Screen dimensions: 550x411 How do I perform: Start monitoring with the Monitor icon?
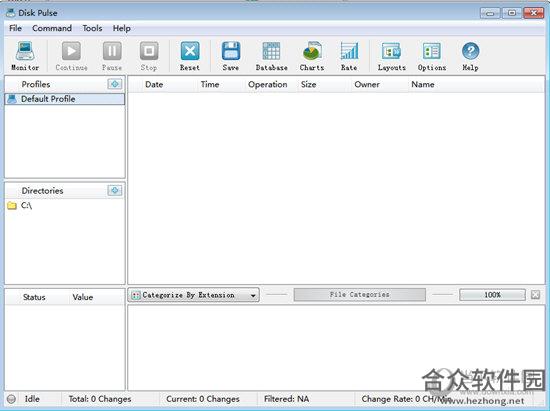tap(25, 56)
